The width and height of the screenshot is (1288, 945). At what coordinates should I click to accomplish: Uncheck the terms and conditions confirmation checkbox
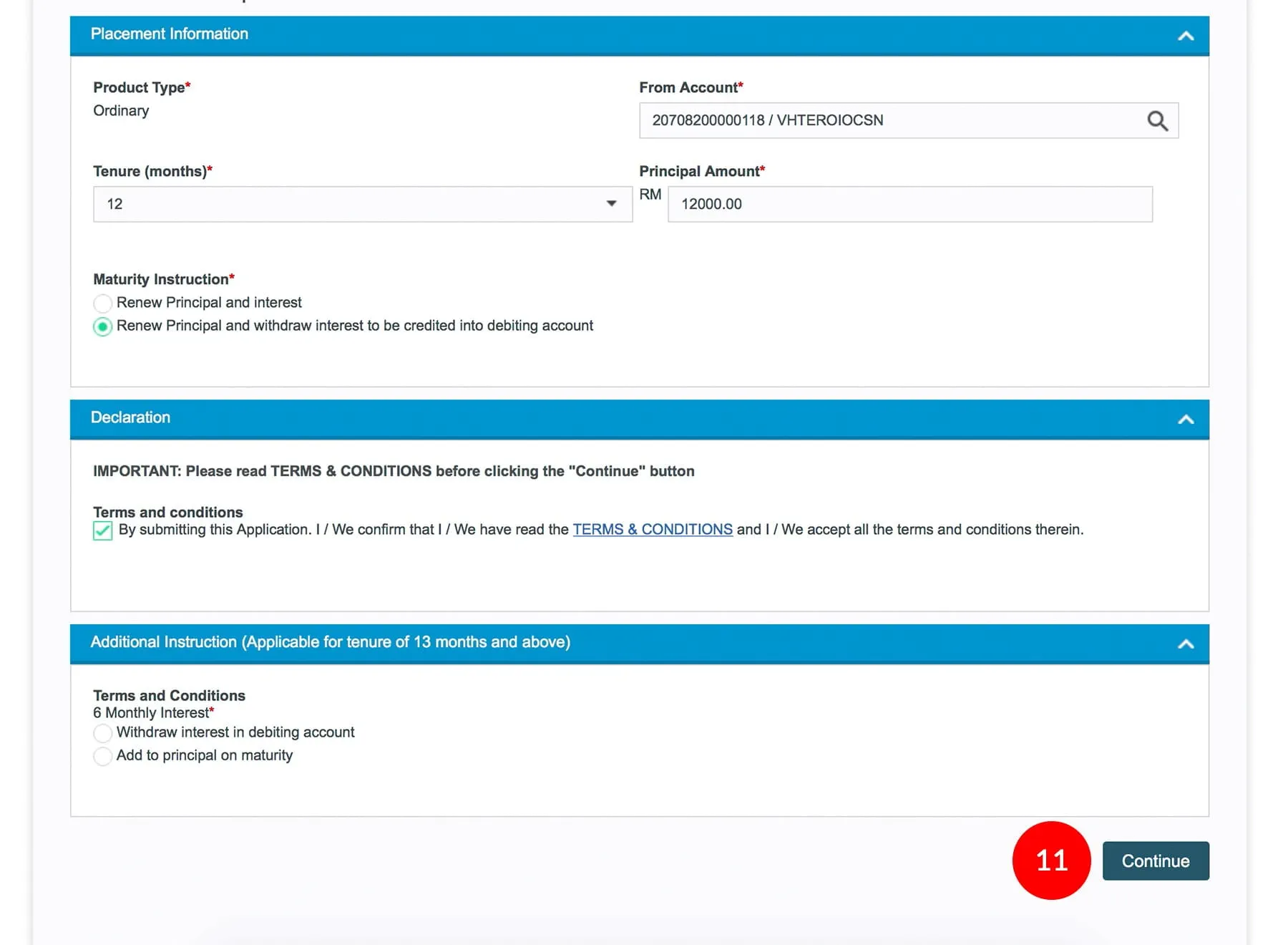click(x=103, y=530)
